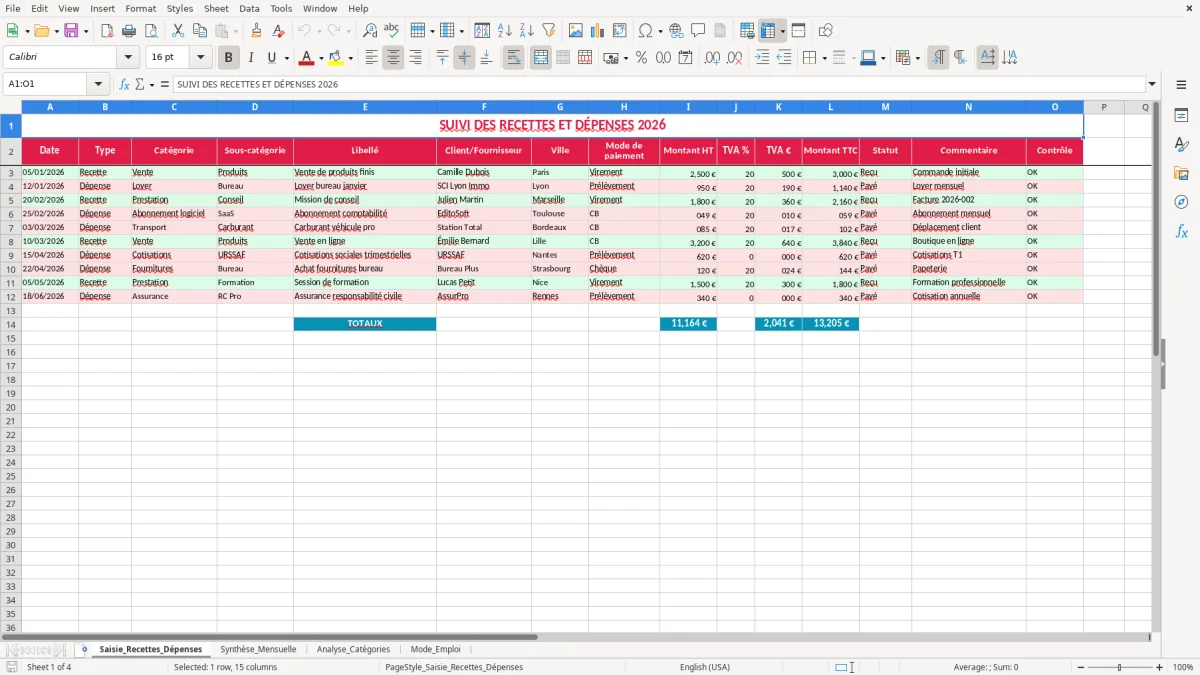This screenshot has width=1200, height=675.
Task: Open the Font Size dropdown
Action: 201,58
